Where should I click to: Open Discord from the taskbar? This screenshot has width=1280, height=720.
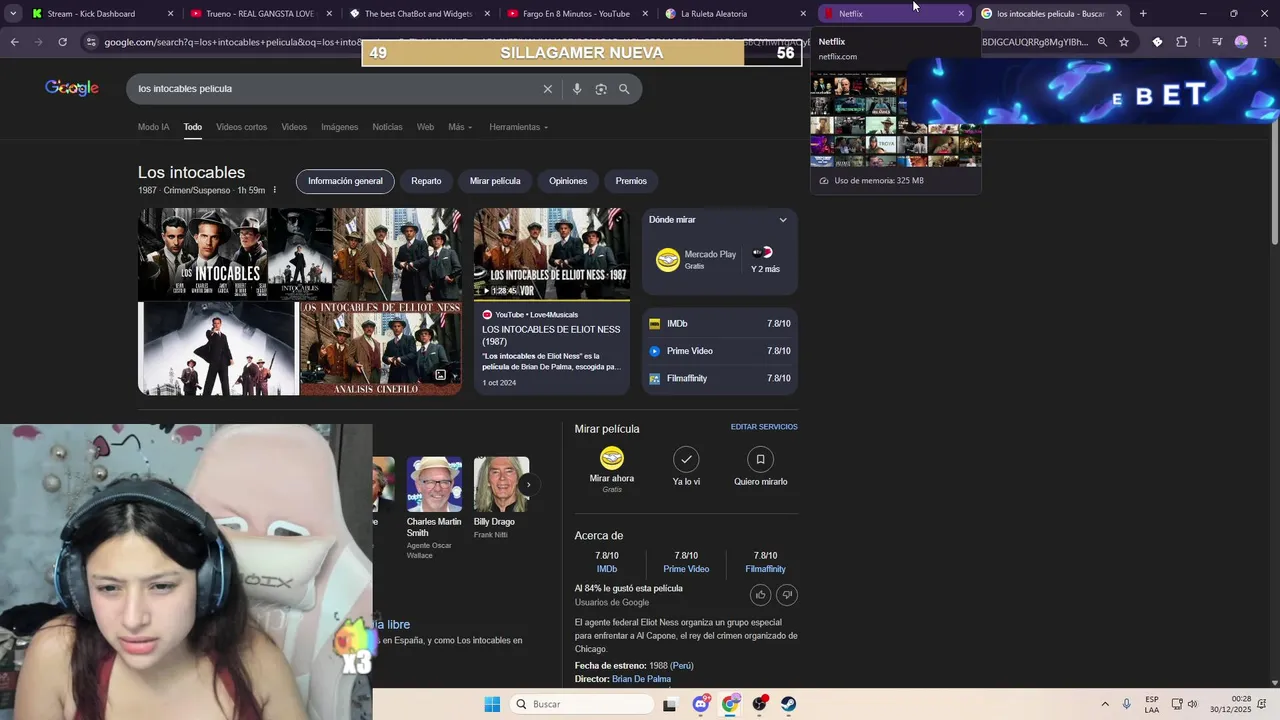701,704
